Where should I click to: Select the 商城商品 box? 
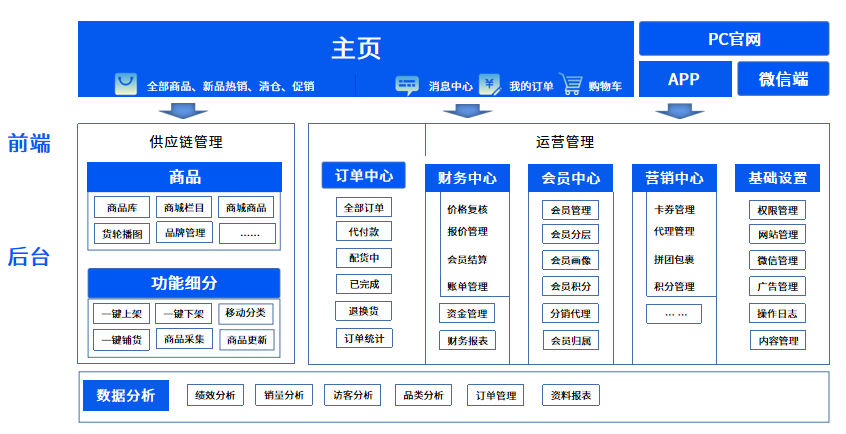[x=246, y=207]
